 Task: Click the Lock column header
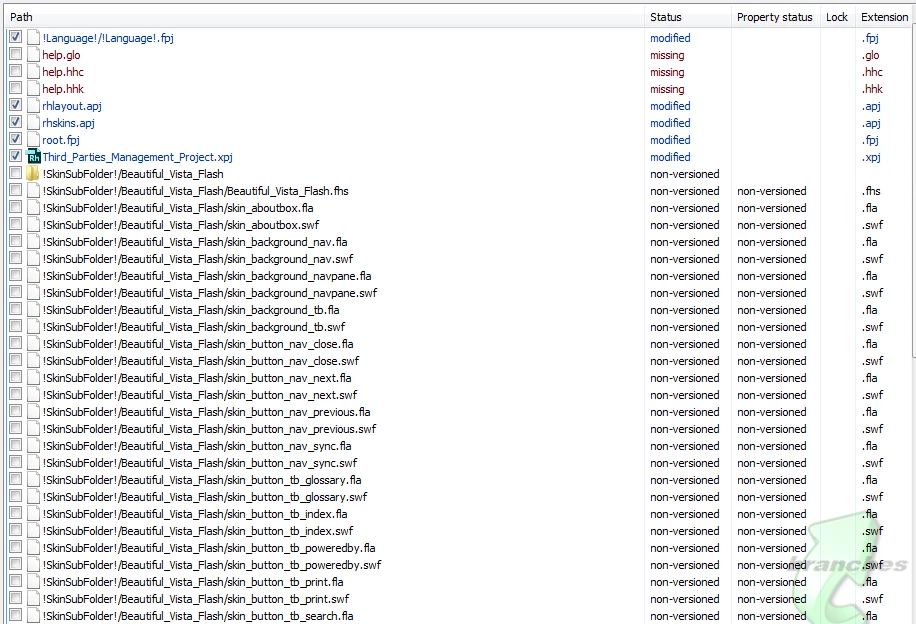[837, 17]
